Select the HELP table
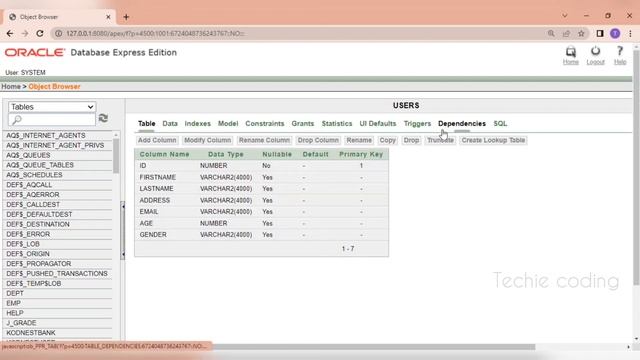640x360 pixels. pos(15,313)
